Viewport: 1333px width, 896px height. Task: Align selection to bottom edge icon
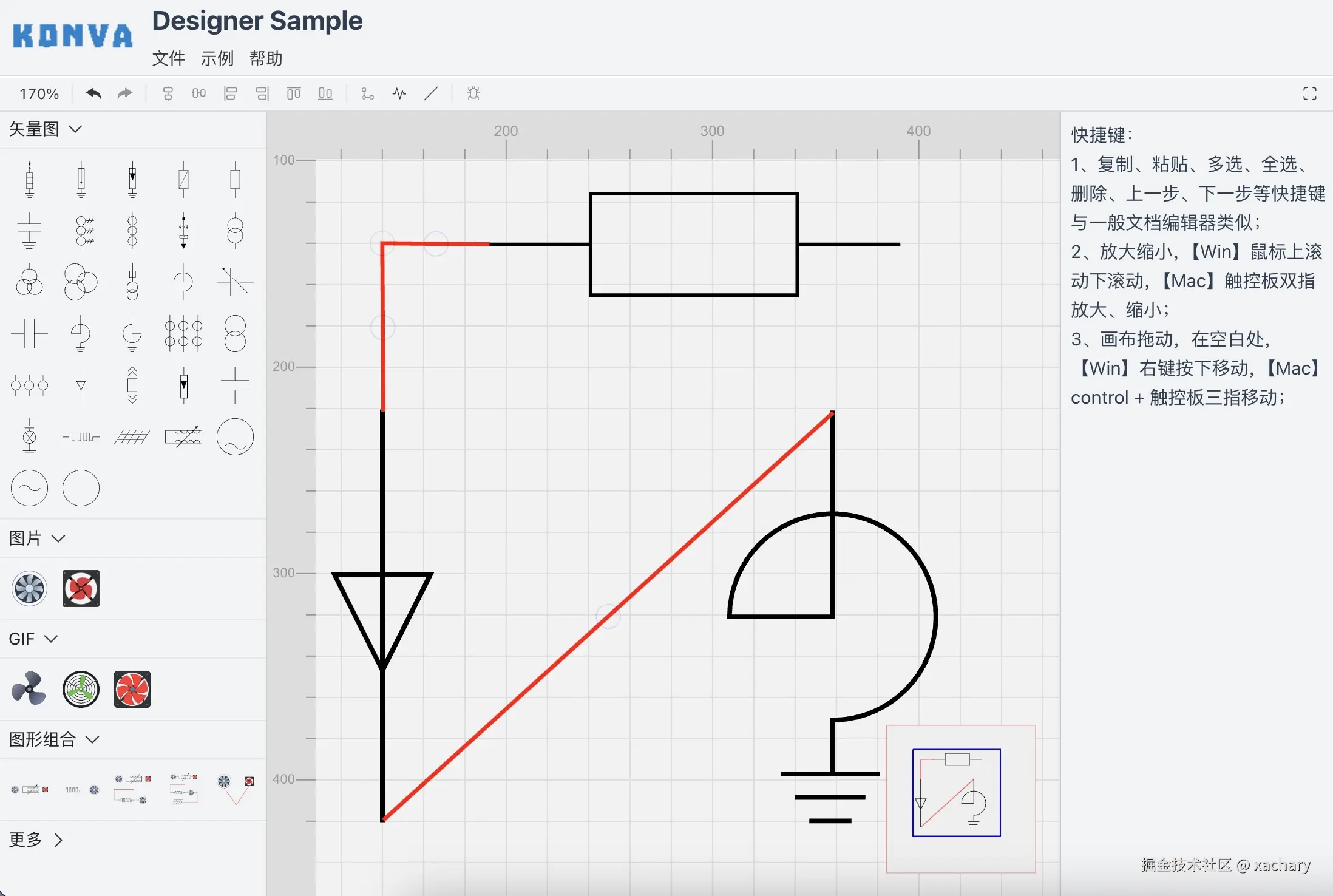(x=325, y=93)
